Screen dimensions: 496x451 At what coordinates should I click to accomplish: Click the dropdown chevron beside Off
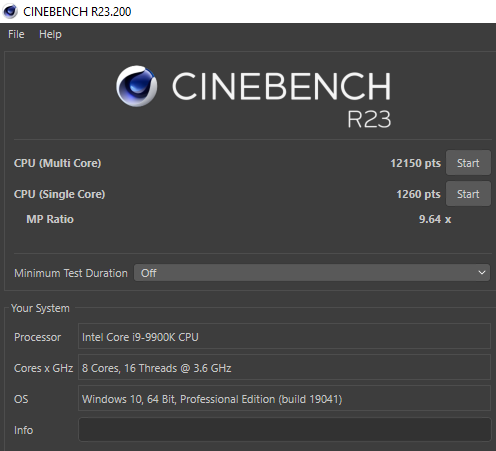pyautogui.click(x=481, y=273)
